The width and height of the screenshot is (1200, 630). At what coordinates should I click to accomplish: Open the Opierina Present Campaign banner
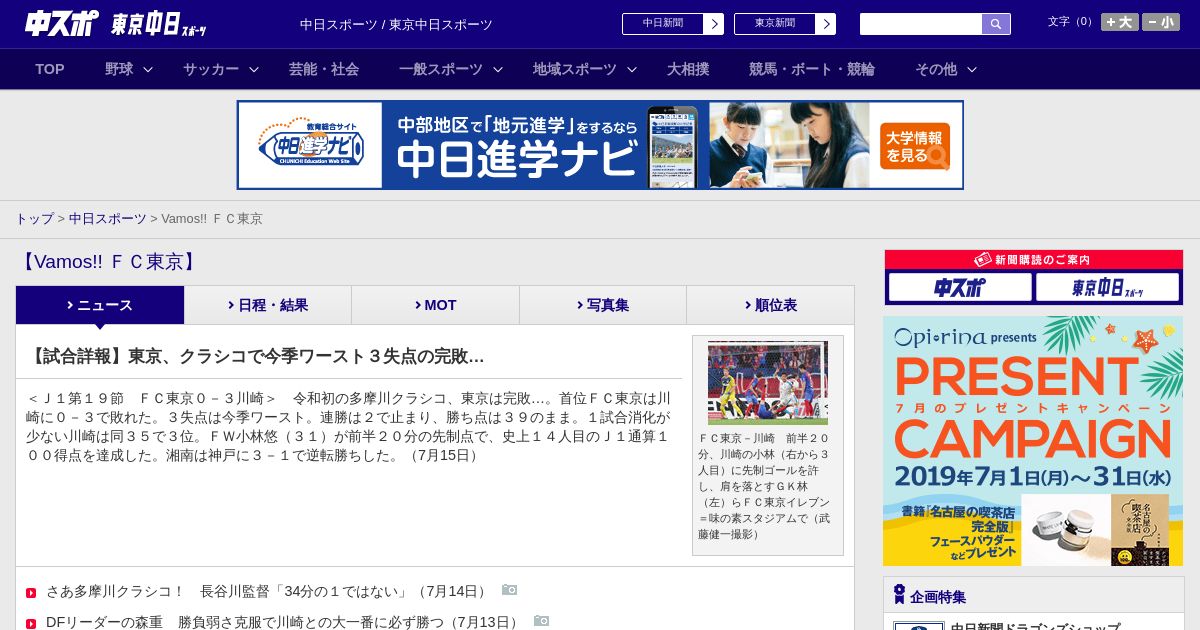1033,441
